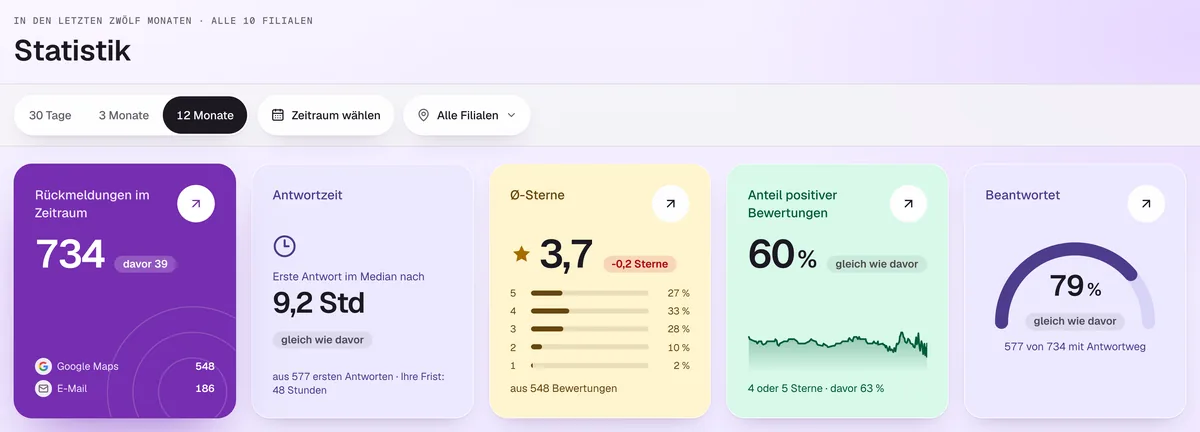Click the davor 39 badge

[146, 264]
